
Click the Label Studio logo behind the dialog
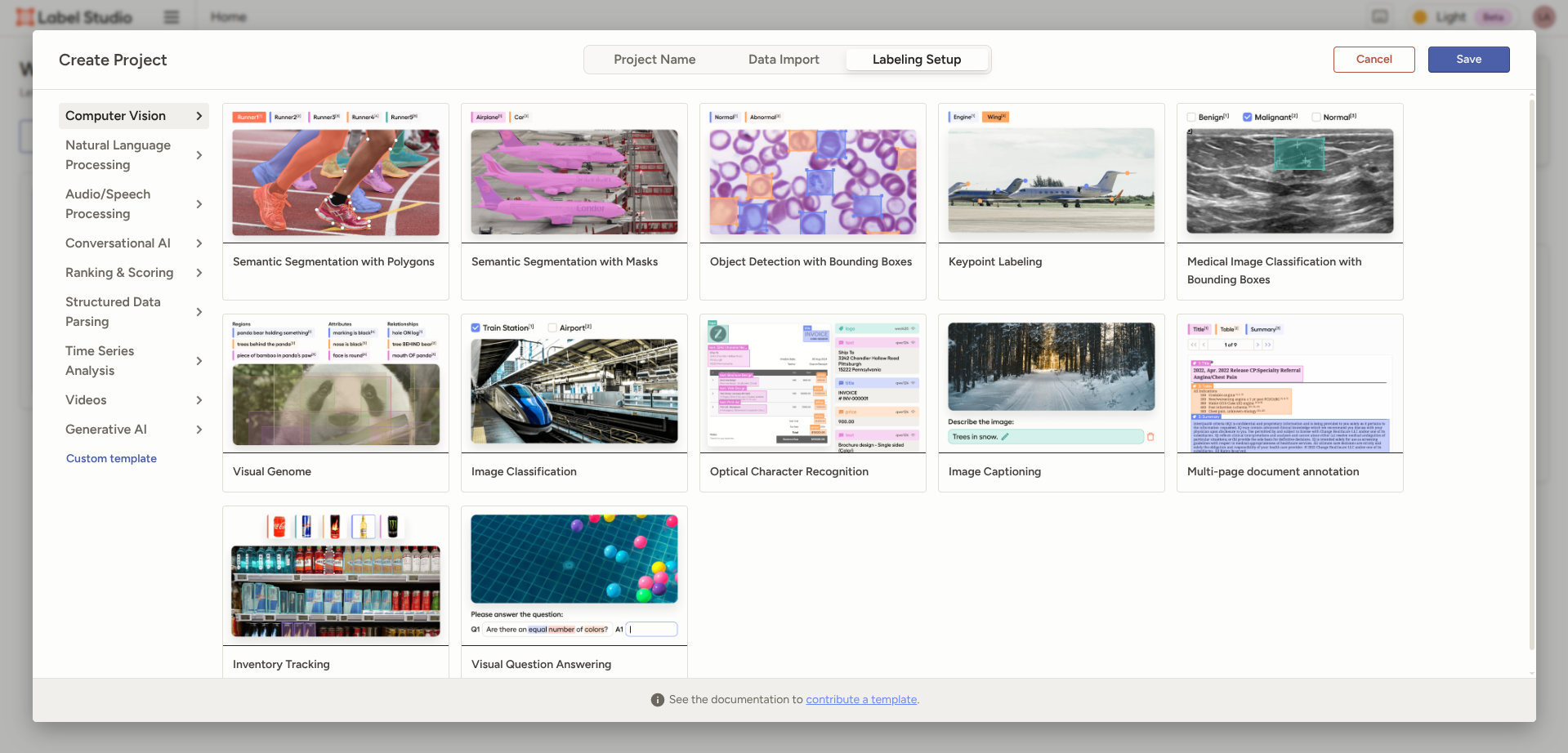(74, 17)
